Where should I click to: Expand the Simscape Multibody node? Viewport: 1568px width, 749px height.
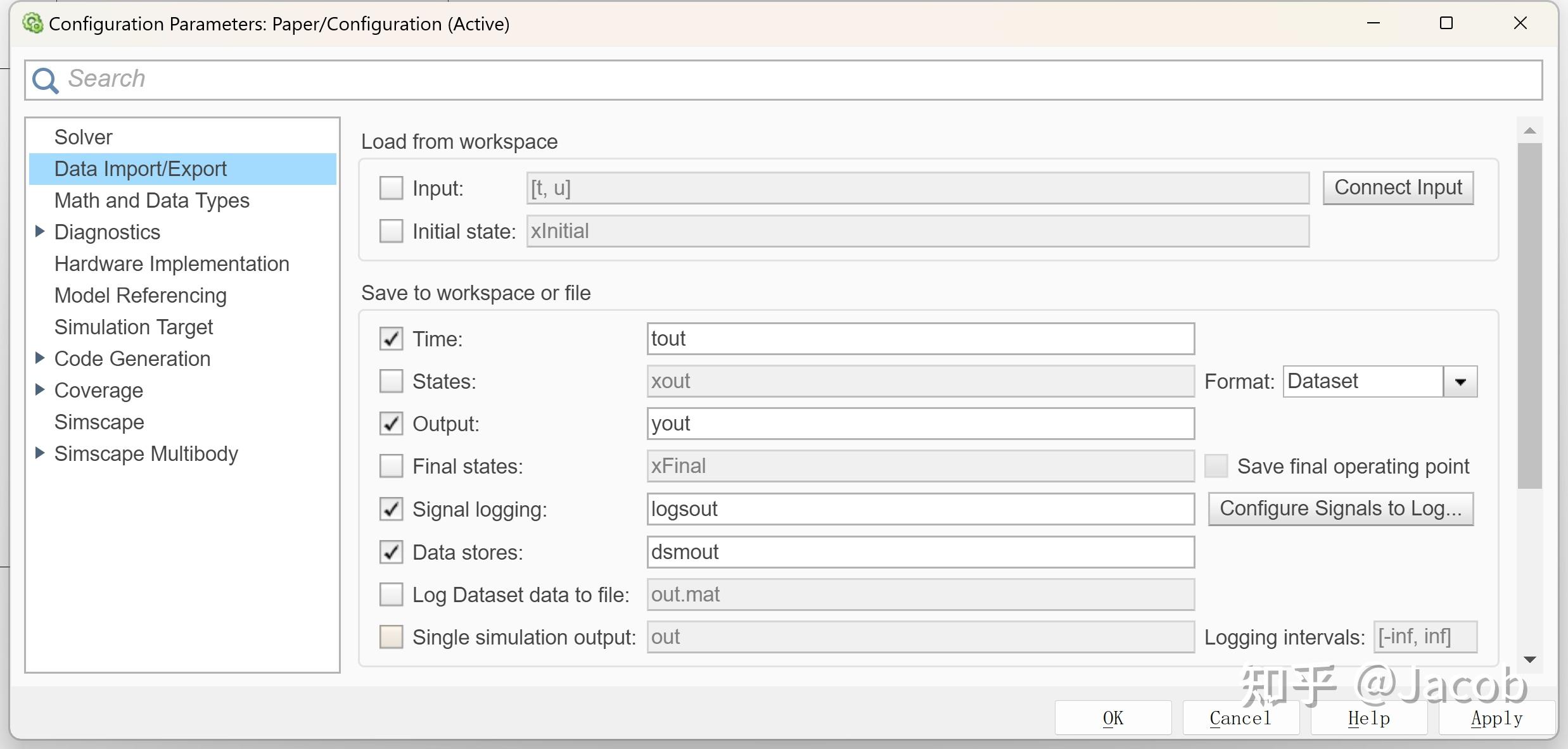(39, 453)
